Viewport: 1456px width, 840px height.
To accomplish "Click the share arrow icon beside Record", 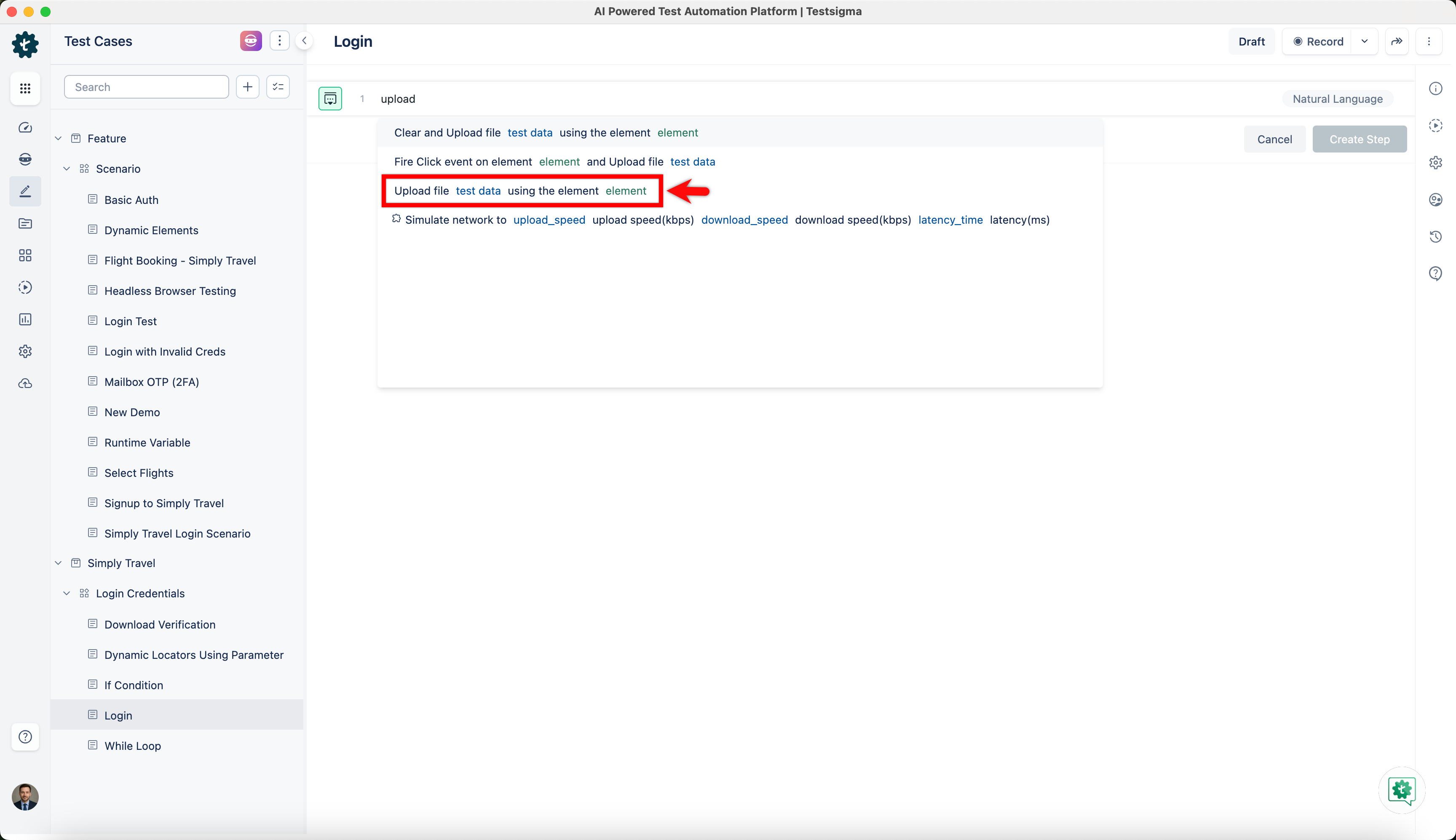I will pyautogui.click(x=1396, y=42).
